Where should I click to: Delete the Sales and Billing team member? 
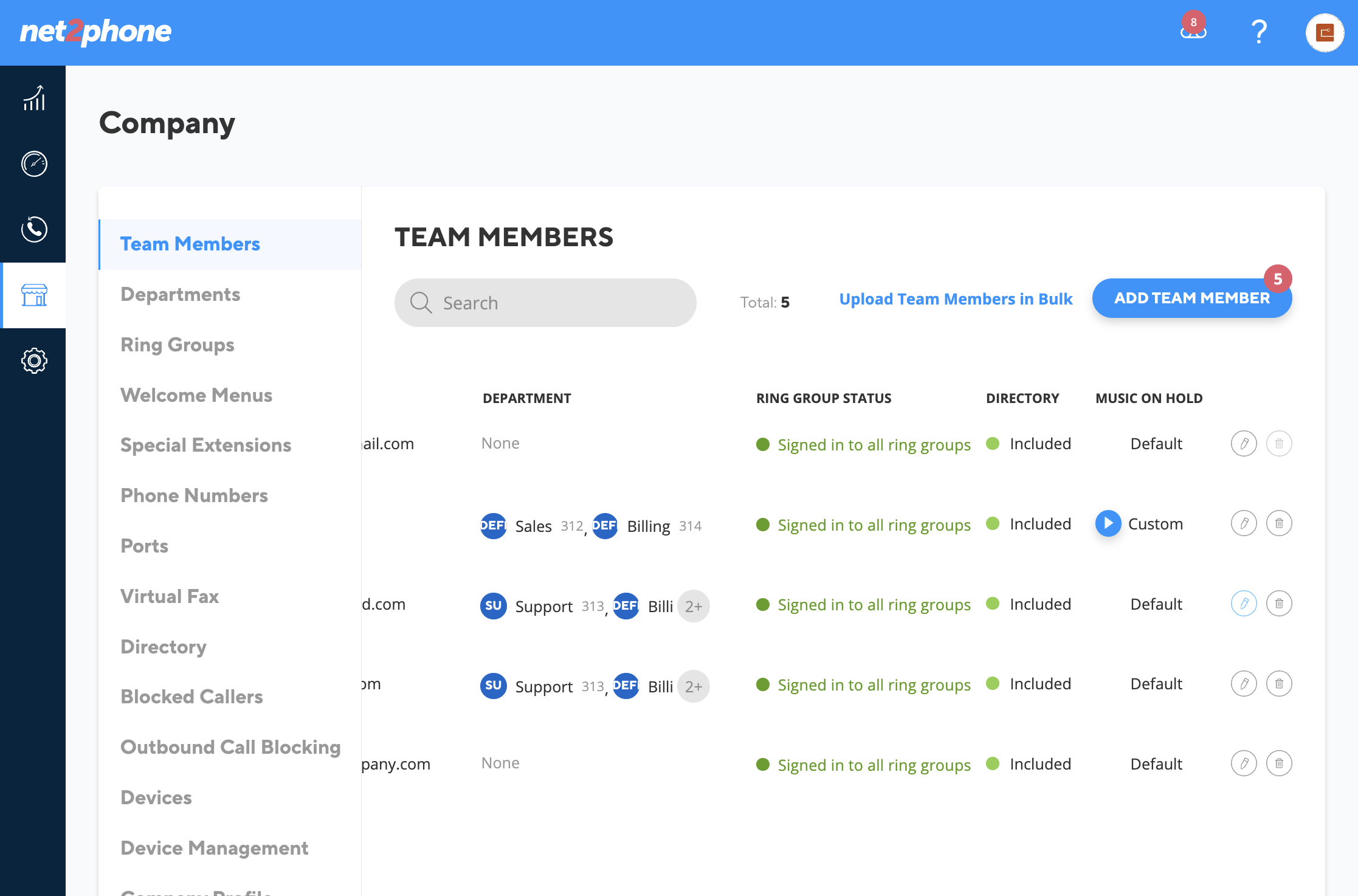pos(1279,523)
